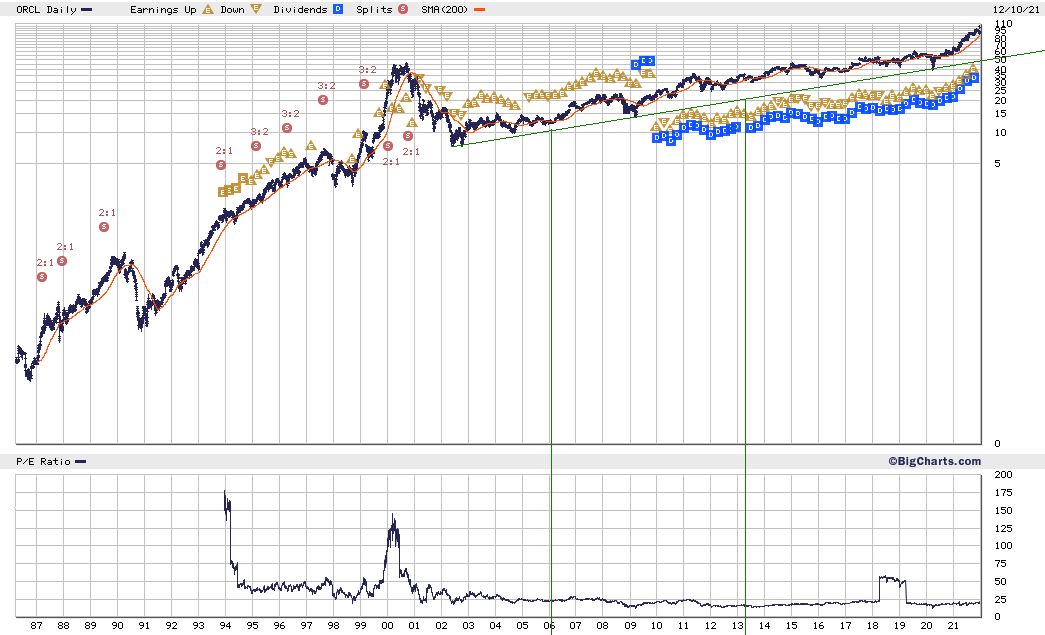The height and width of the screenshot is (635, 1045).
Task: Click the navy ORCL Daily legend line
Action: click(87, 10)
